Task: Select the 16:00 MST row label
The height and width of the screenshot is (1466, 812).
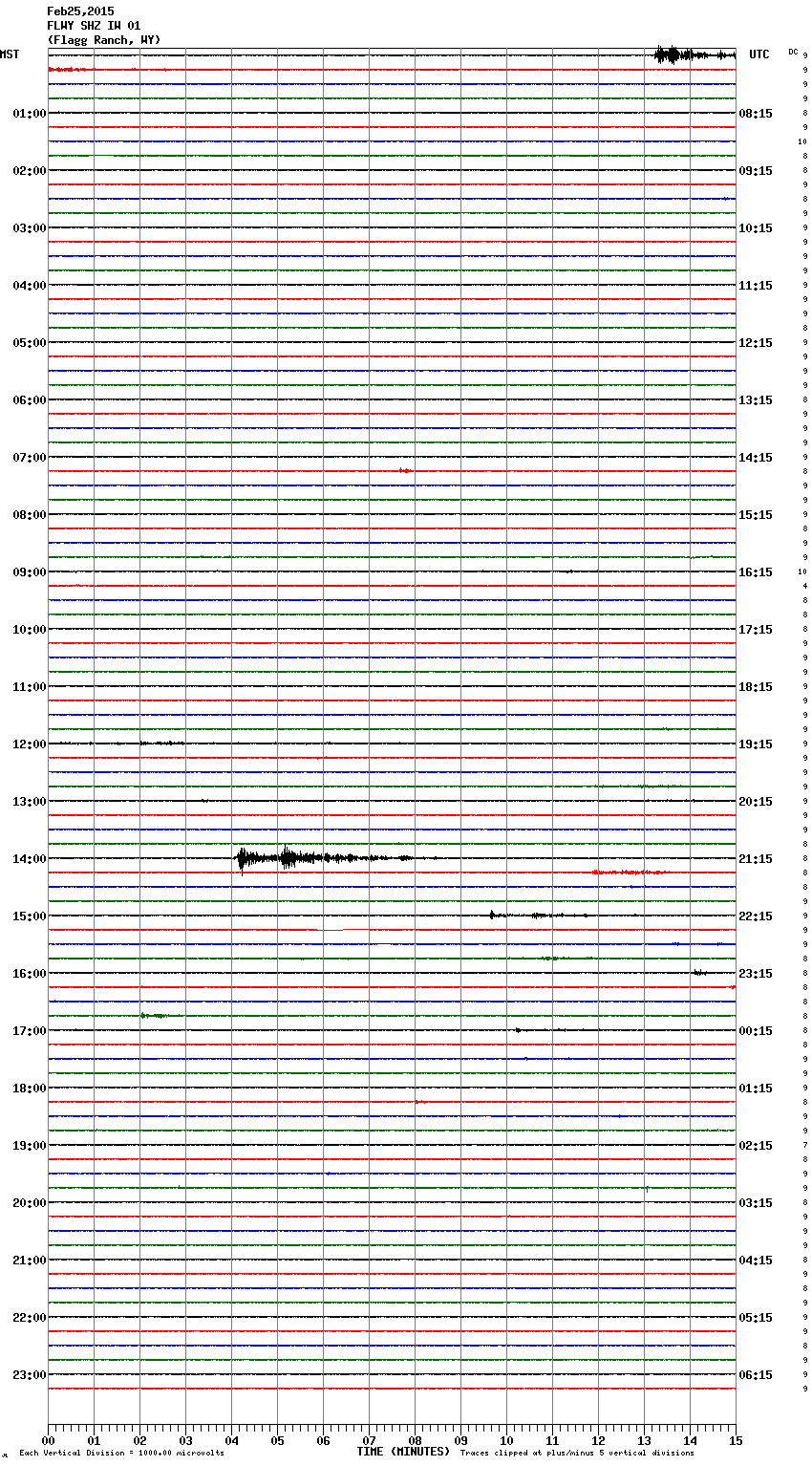Action: point(30,974)
